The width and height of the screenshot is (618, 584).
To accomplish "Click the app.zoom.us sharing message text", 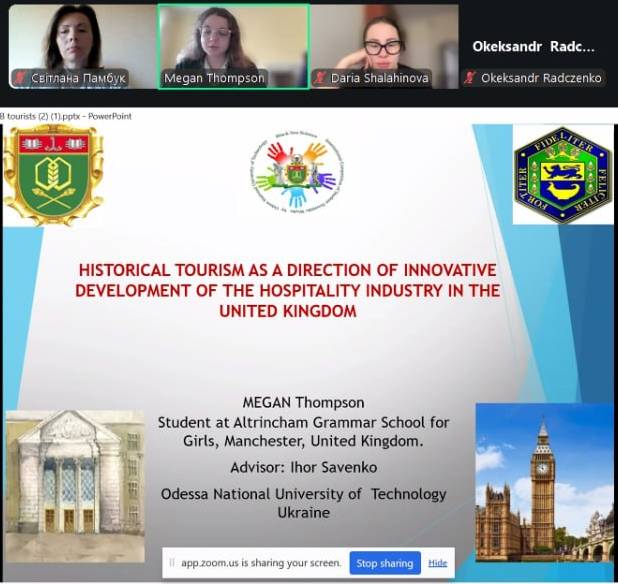I will tap(260, 563).
